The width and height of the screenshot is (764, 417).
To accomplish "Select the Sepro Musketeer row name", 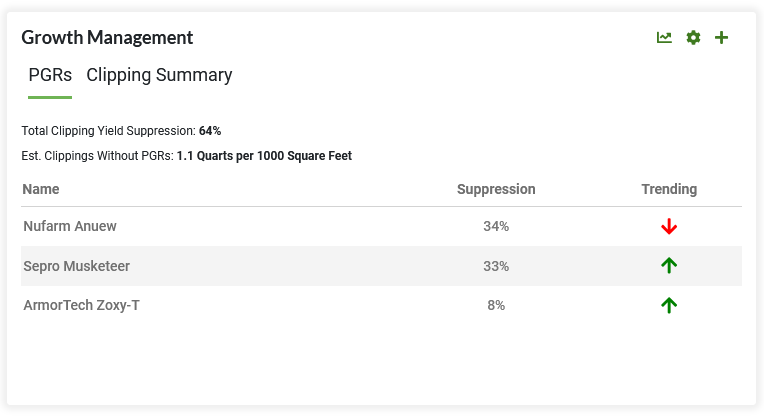I will pyautogui.click(x=76, y=266).
